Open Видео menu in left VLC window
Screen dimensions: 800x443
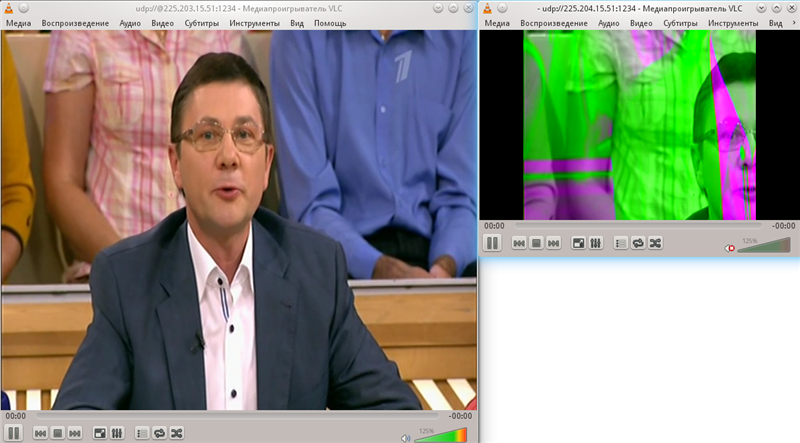(x=162, y=23)
